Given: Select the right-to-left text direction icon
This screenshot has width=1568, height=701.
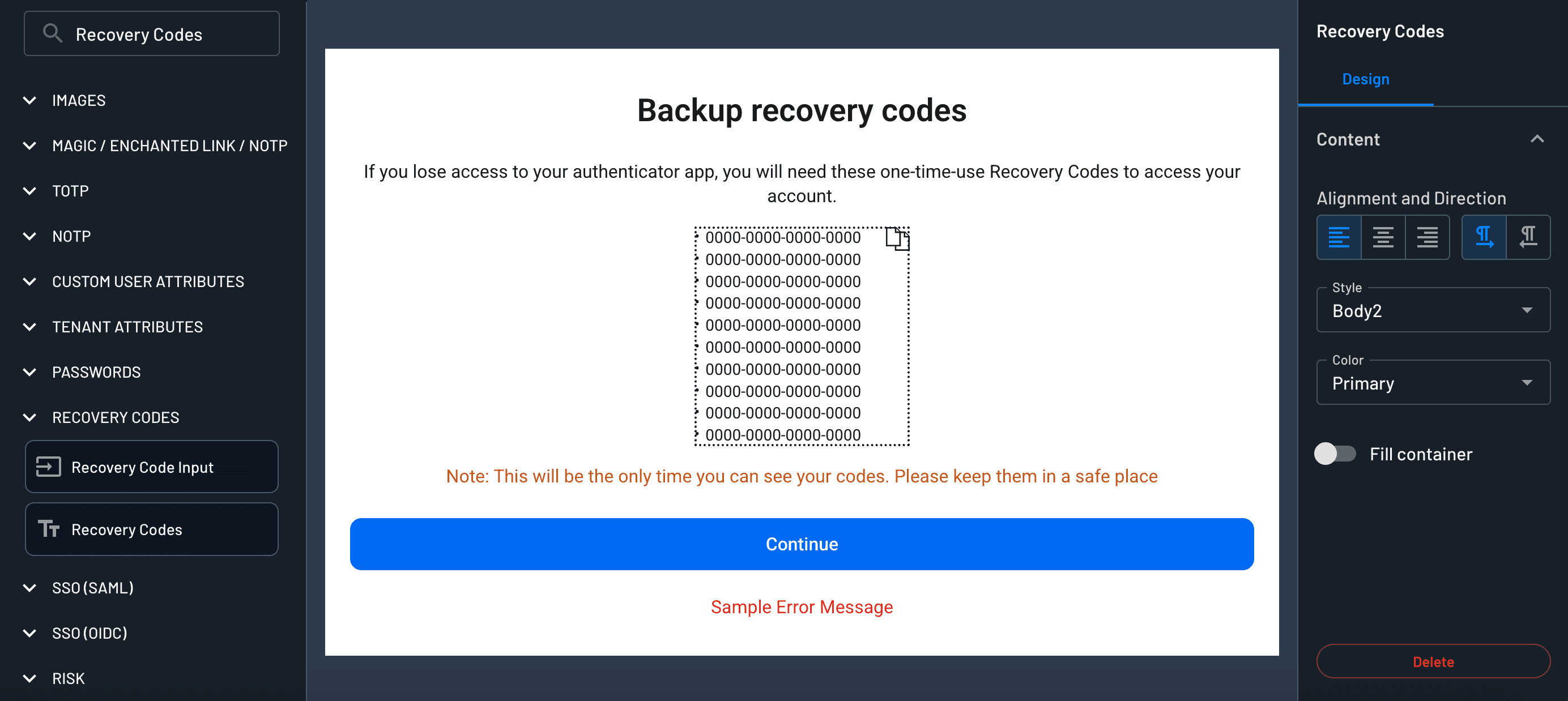Looking at the screenshot, I should pos(1528,237).
